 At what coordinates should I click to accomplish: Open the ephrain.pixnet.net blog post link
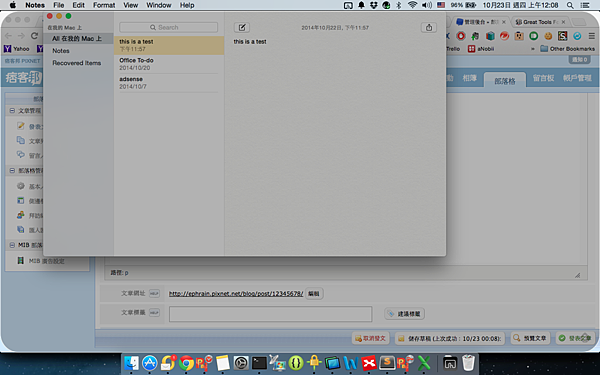pos(236,293)
